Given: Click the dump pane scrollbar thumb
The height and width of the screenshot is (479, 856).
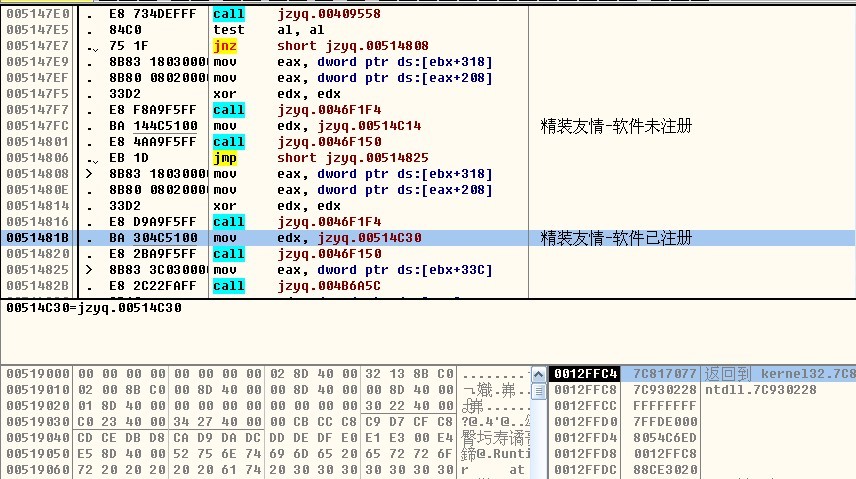Looking at the screenshot, I should coord(538,391).
